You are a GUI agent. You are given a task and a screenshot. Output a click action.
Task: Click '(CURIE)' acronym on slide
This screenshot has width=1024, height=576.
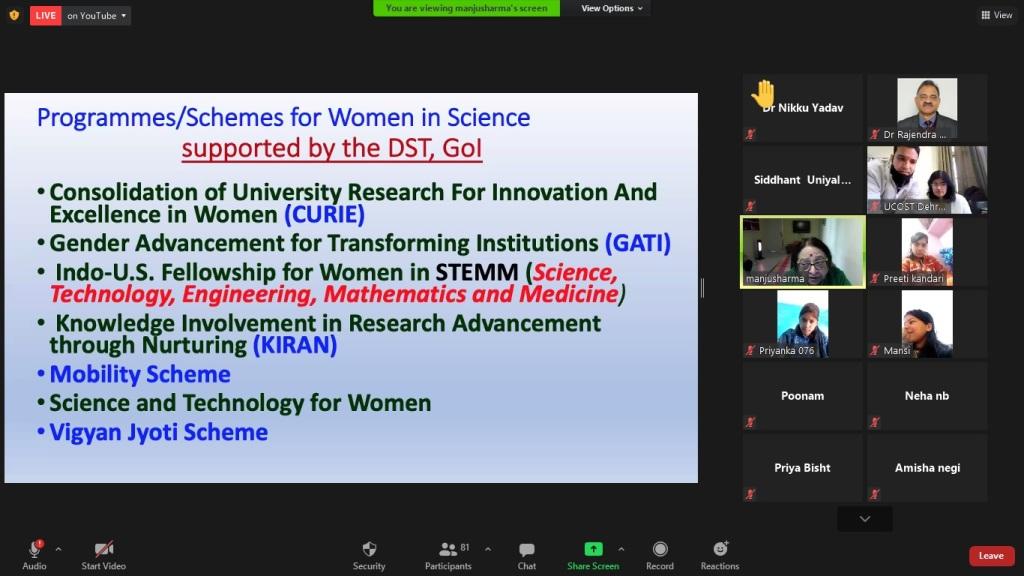click(324, 214)
